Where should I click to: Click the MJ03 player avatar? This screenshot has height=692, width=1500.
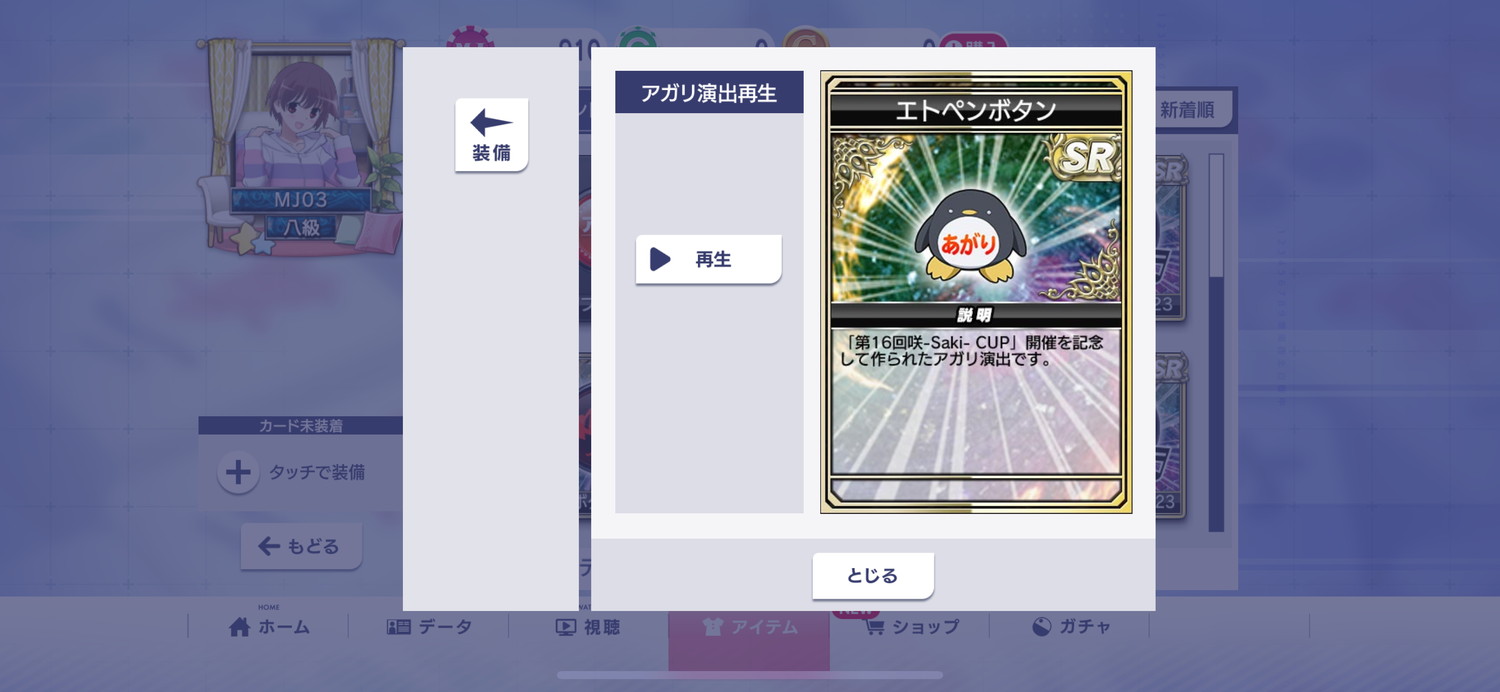coord(300,140)
